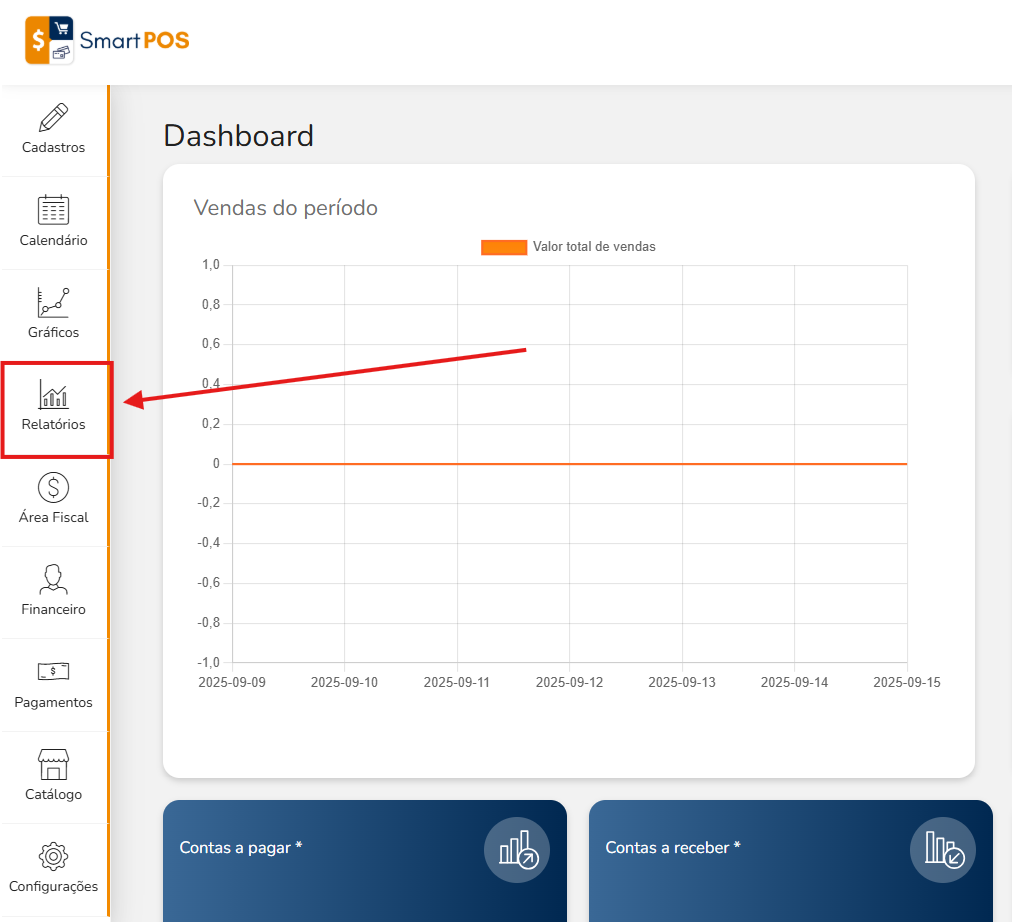The width and height of the screenshot is (1012, 922).
Task: Click the 2025-09-10 axis date label
Action: click(x=344, y=683)
